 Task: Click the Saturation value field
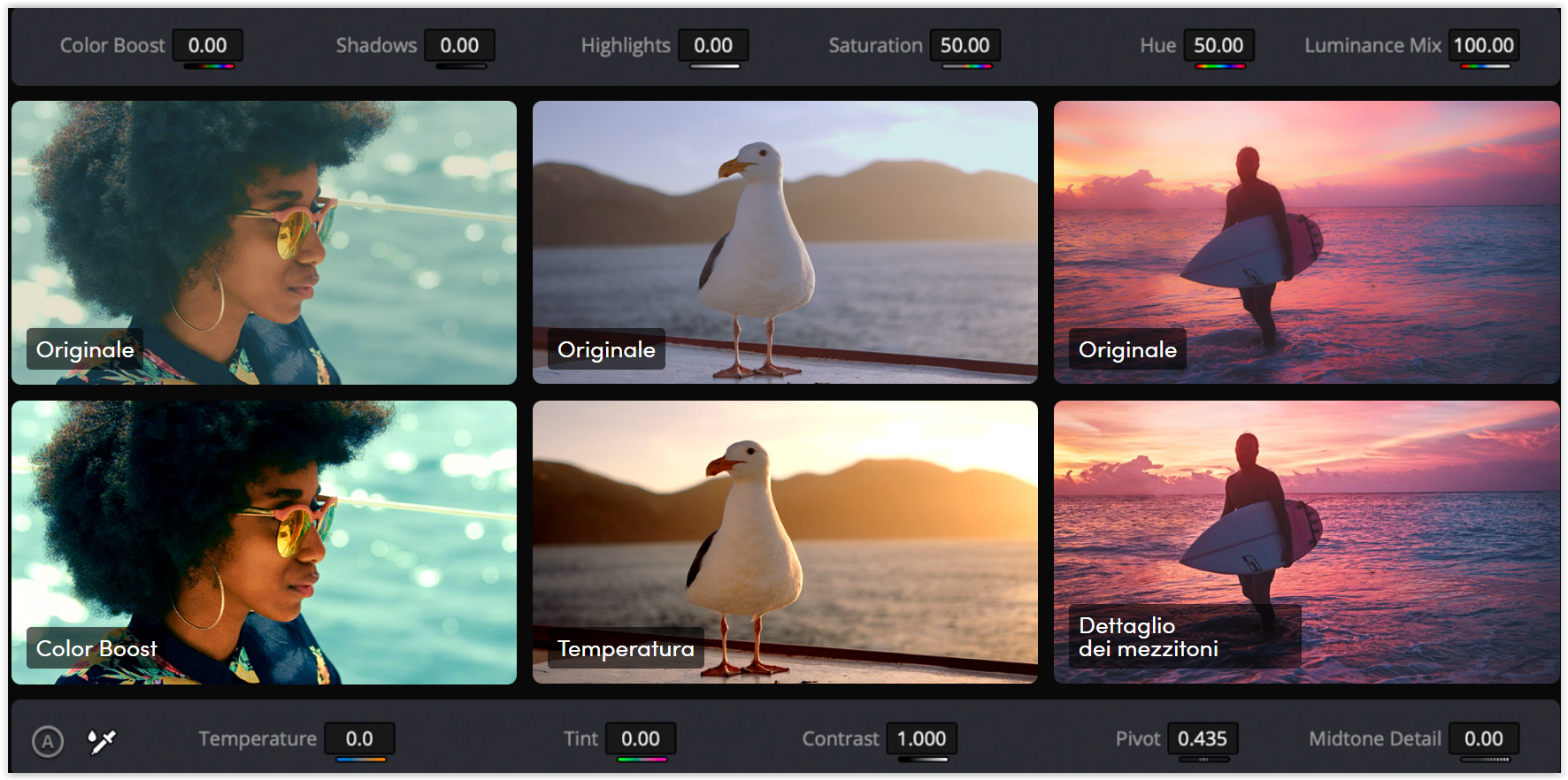965,46
